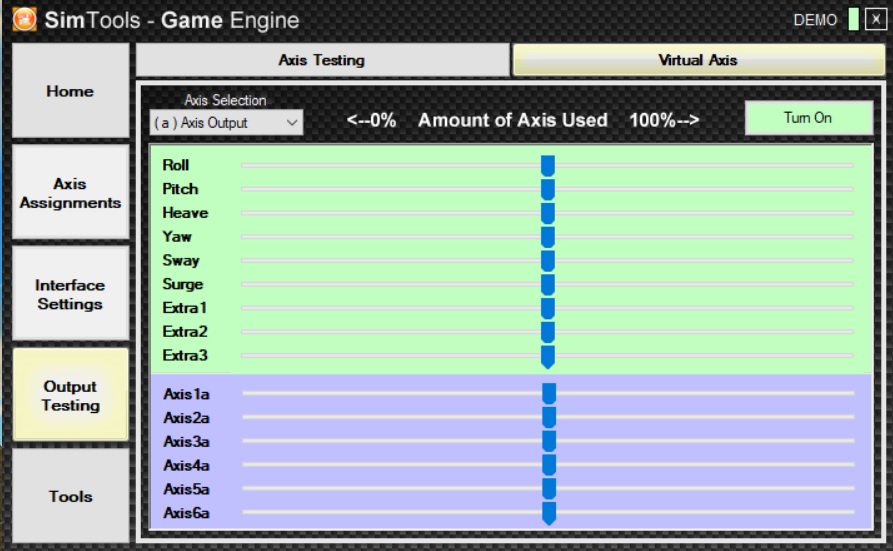Open Interface Settings from the sidebar
Image resolution: width=893 pixels, height=551 pixels.
click(70, 294)
